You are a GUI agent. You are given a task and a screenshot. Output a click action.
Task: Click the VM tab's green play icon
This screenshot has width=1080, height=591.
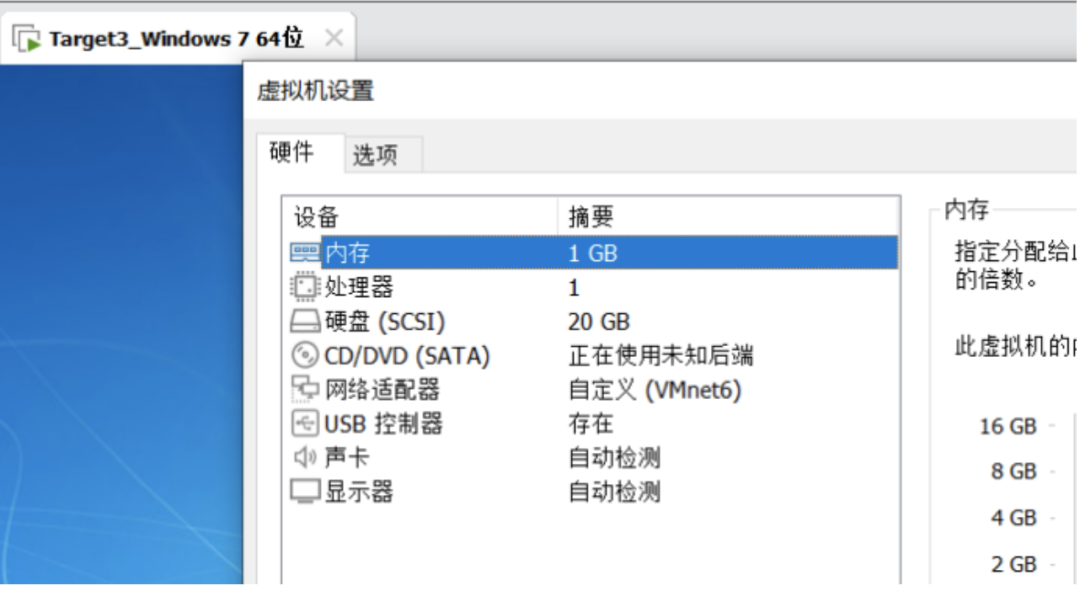point(27,40)
